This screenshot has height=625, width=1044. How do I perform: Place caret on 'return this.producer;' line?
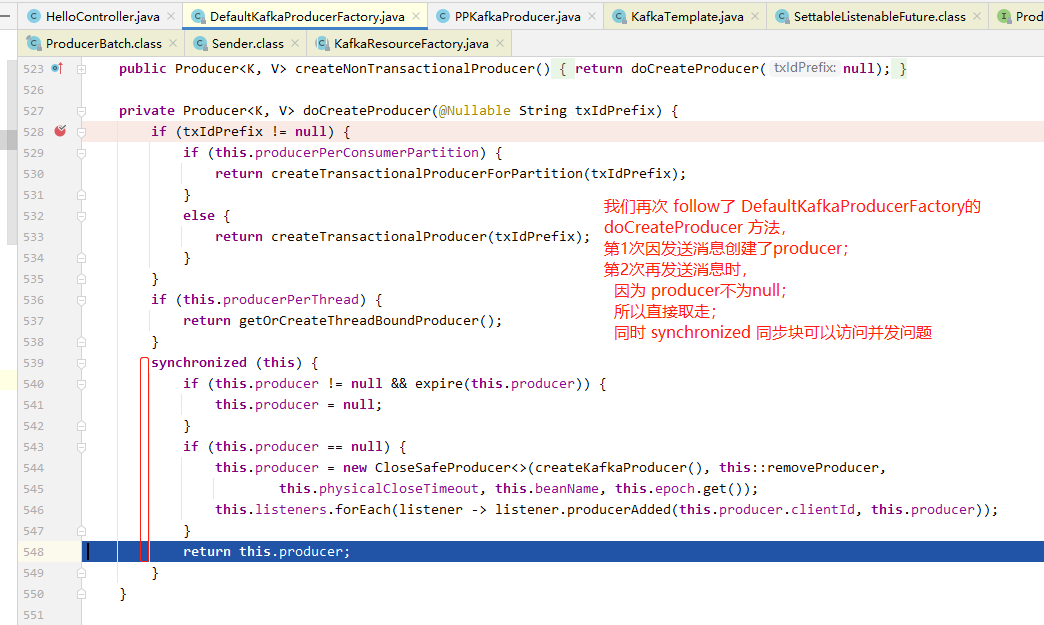point(266,552)
